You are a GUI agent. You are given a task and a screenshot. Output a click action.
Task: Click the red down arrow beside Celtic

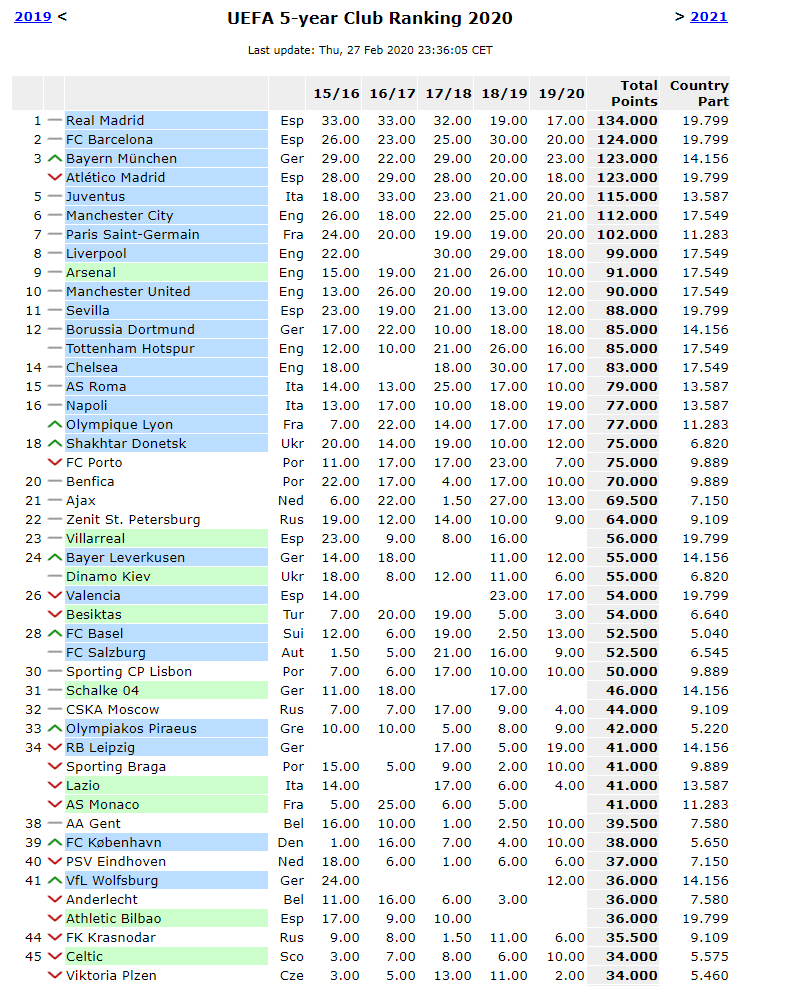tap(55, 956)
